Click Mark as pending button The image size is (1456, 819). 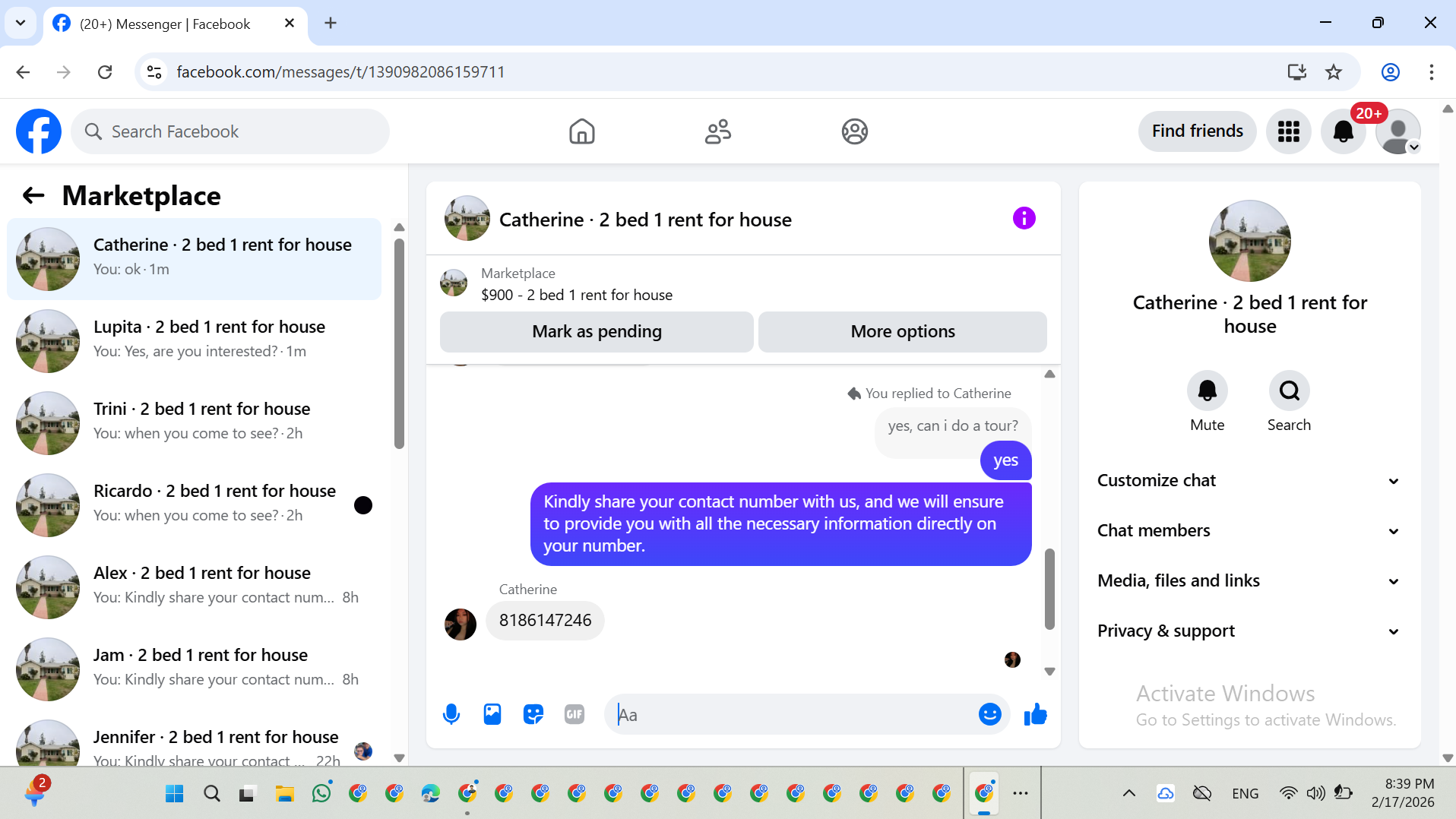597,332
